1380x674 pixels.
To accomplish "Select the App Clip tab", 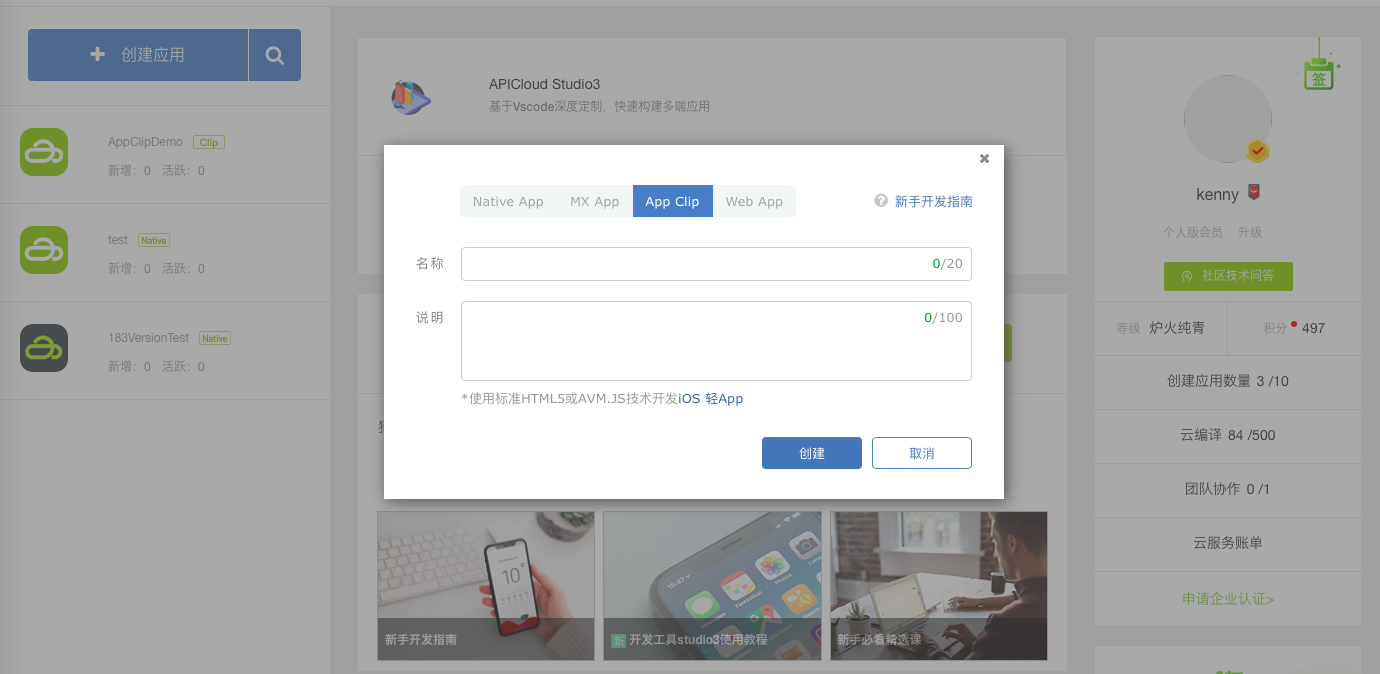I will (673, 201).
